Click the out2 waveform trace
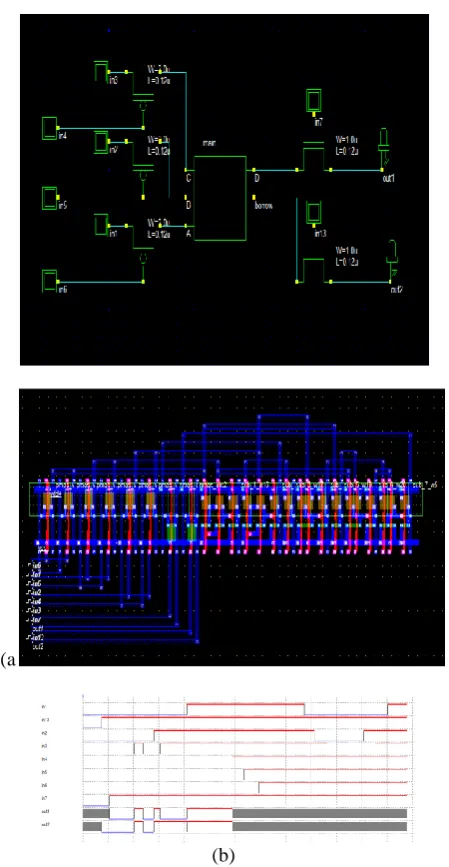The width and height of the screenshot is (449, 867). point(245,826)
